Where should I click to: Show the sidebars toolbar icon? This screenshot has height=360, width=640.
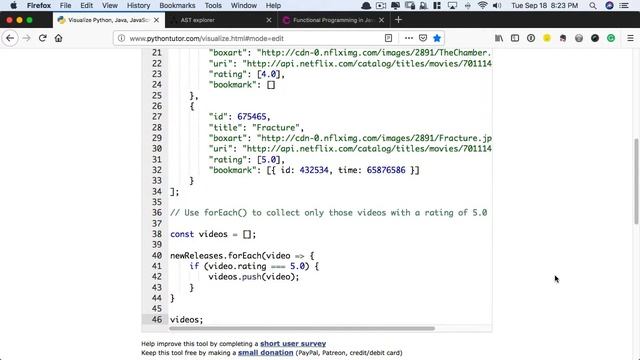515,38
